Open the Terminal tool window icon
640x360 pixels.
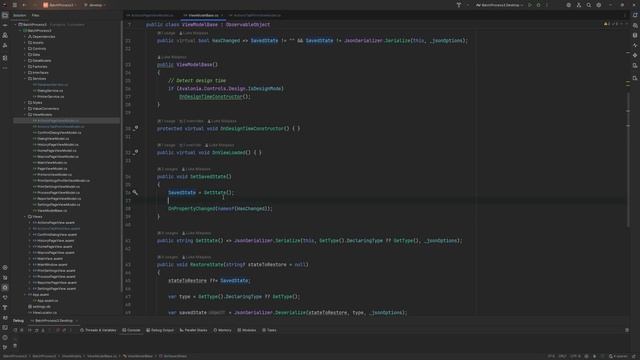click(x=5, y=327)
